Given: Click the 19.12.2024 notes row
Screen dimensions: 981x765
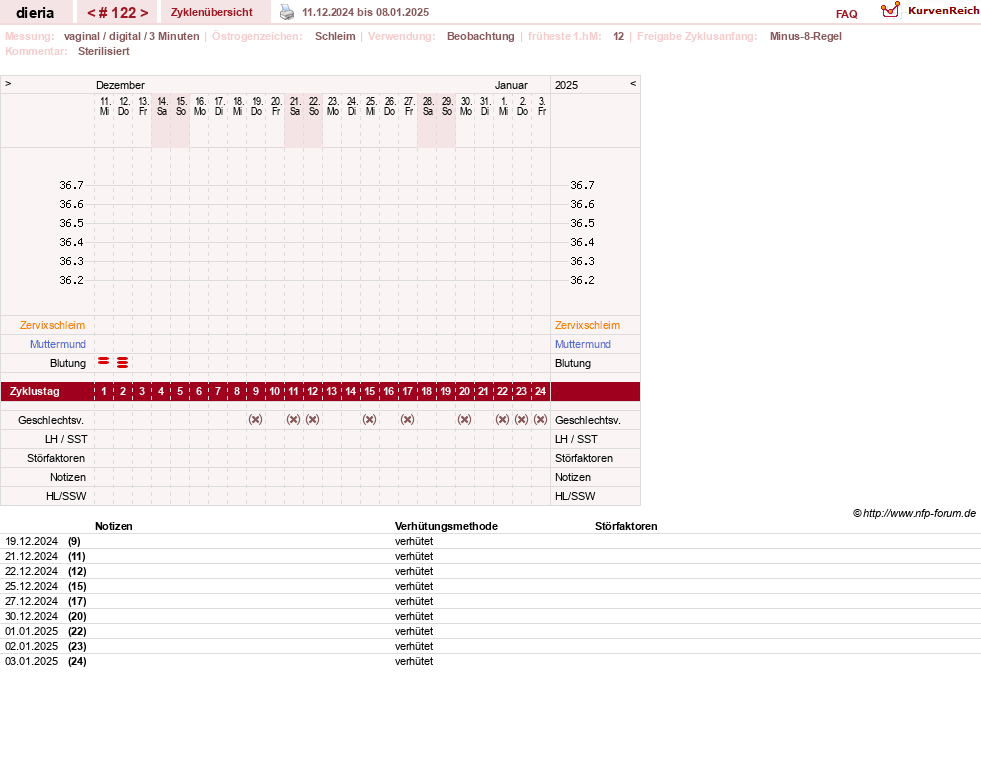Looking at the screenshot, I should pyautogui.click(x=490, y=542).
